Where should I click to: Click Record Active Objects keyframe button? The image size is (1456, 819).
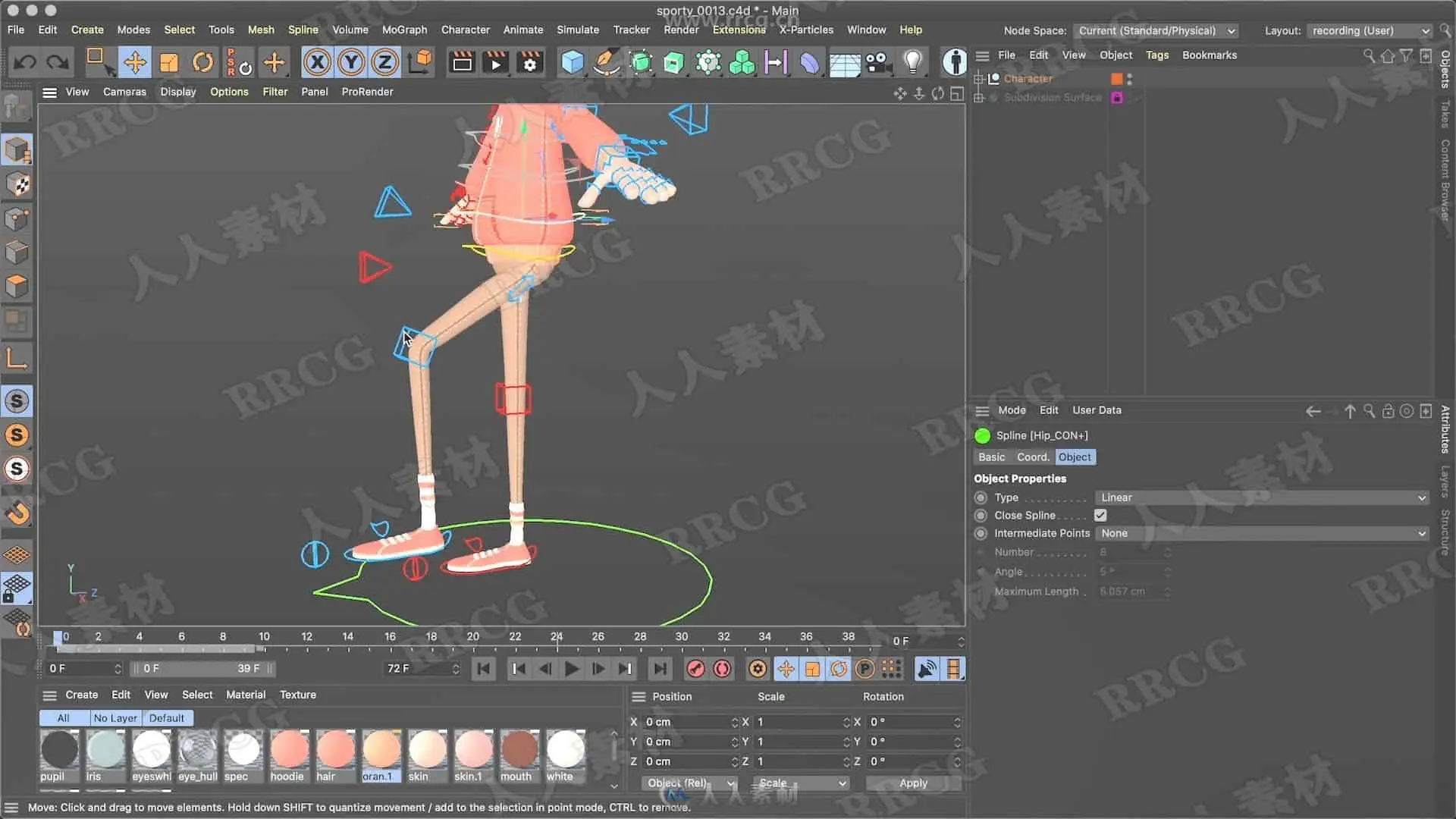695,669
